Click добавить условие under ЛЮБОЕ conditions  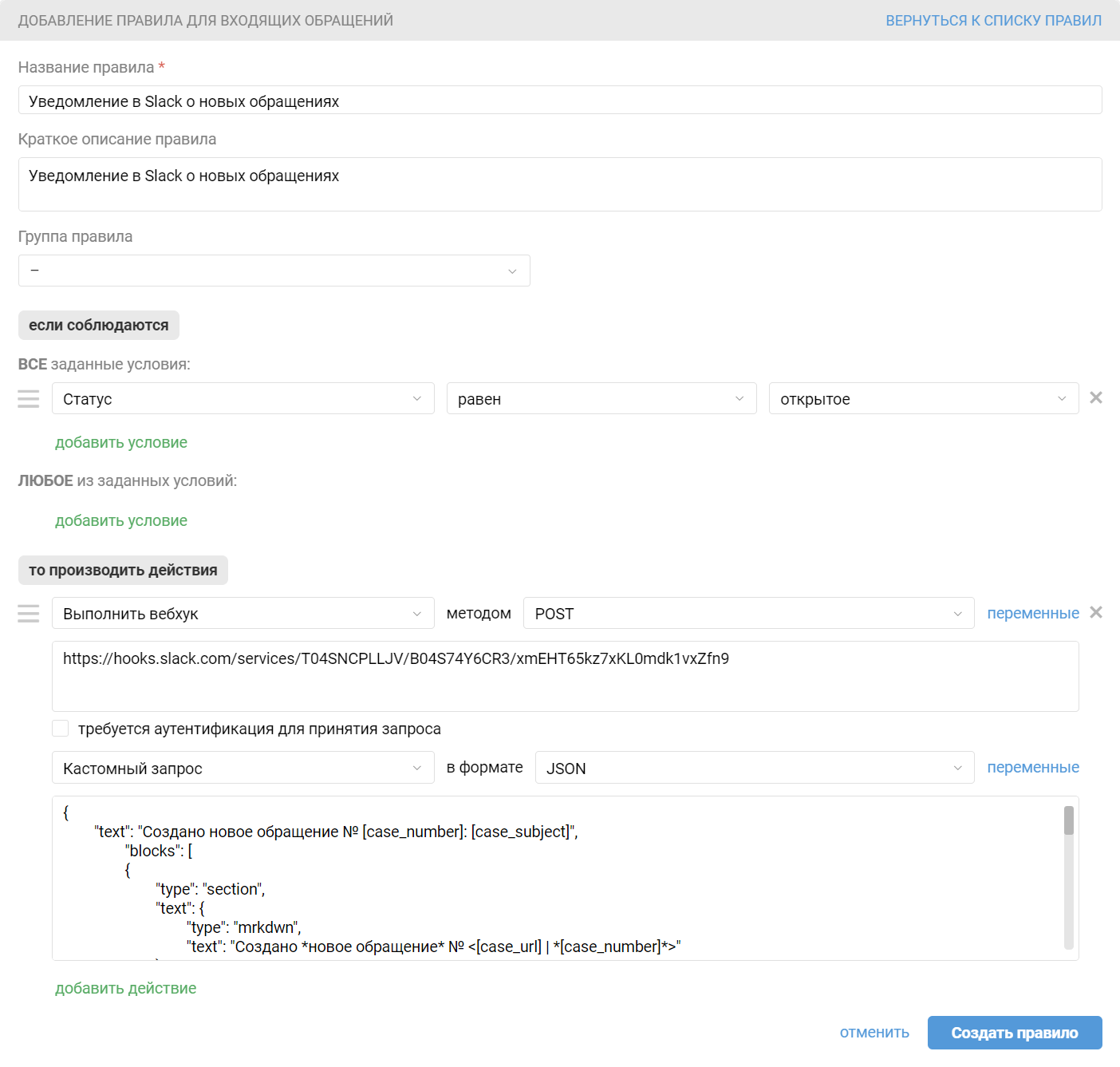click(x=121, y=520)
